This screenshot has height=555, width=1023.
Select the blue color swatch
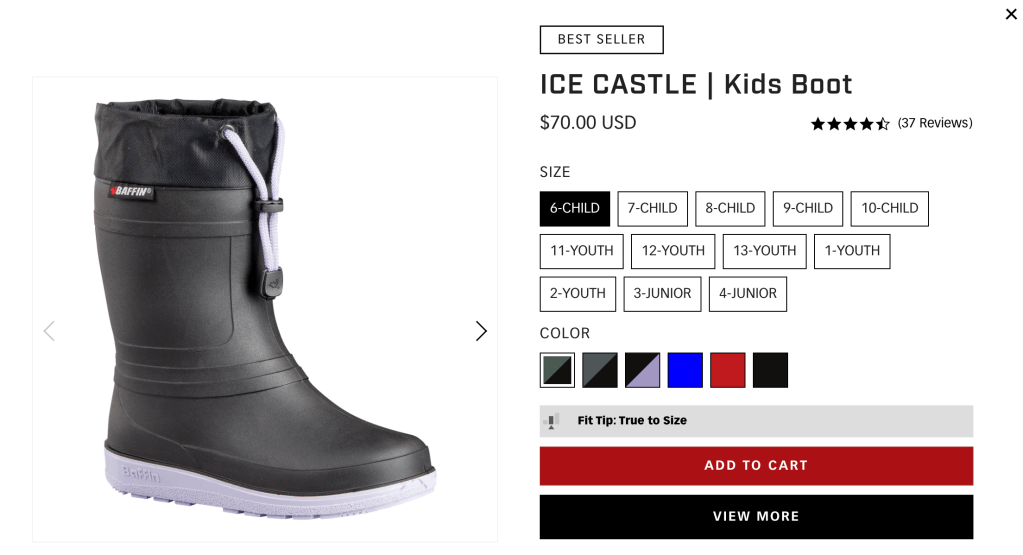tap(685, 370)
